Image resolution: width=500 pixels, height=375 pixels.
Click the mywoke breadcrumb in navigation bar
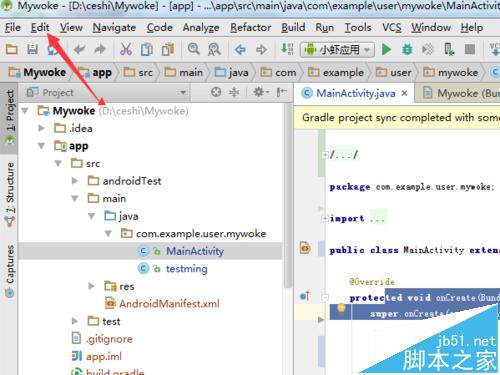(x=451, y=72)
